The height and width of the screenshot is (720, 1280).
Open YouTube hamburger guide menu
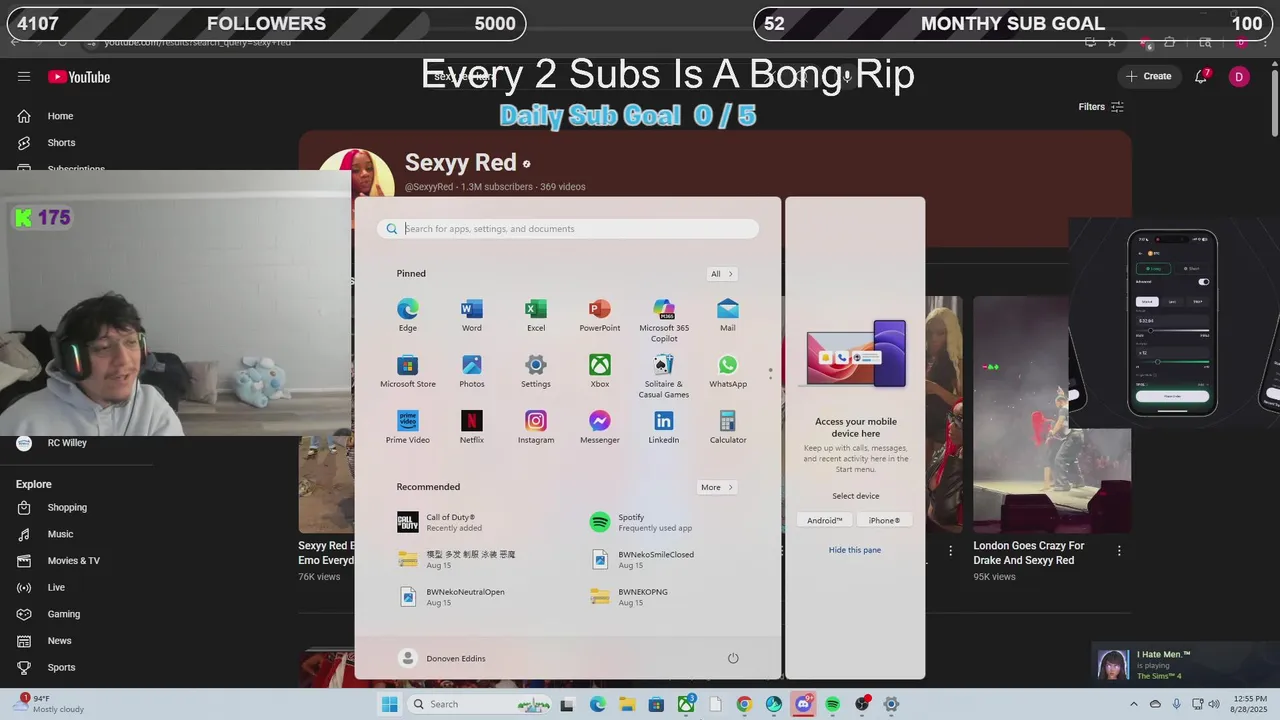tap(24, 76)
